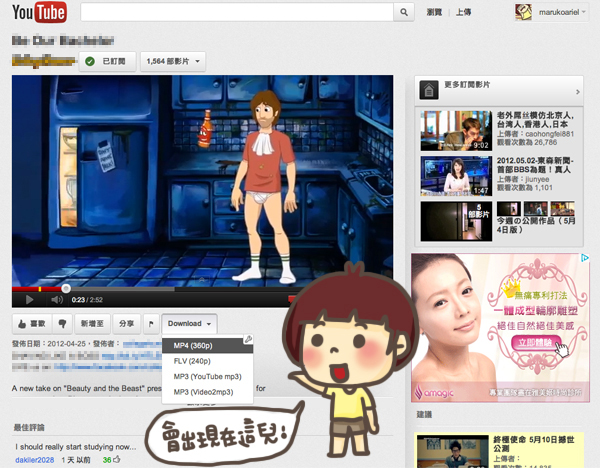Click the video progress bar scrubber knob
600x468 pixels.
[66, 289]
